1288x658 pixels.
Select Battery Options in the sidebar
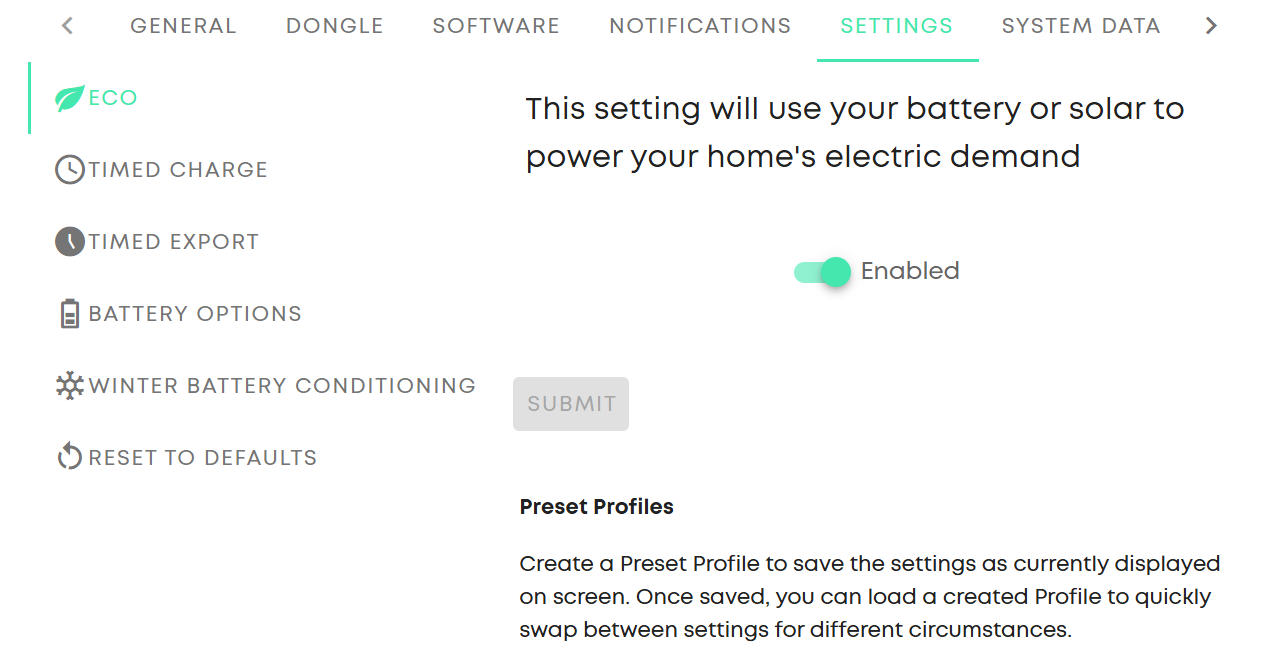click(x=195, y=314)
